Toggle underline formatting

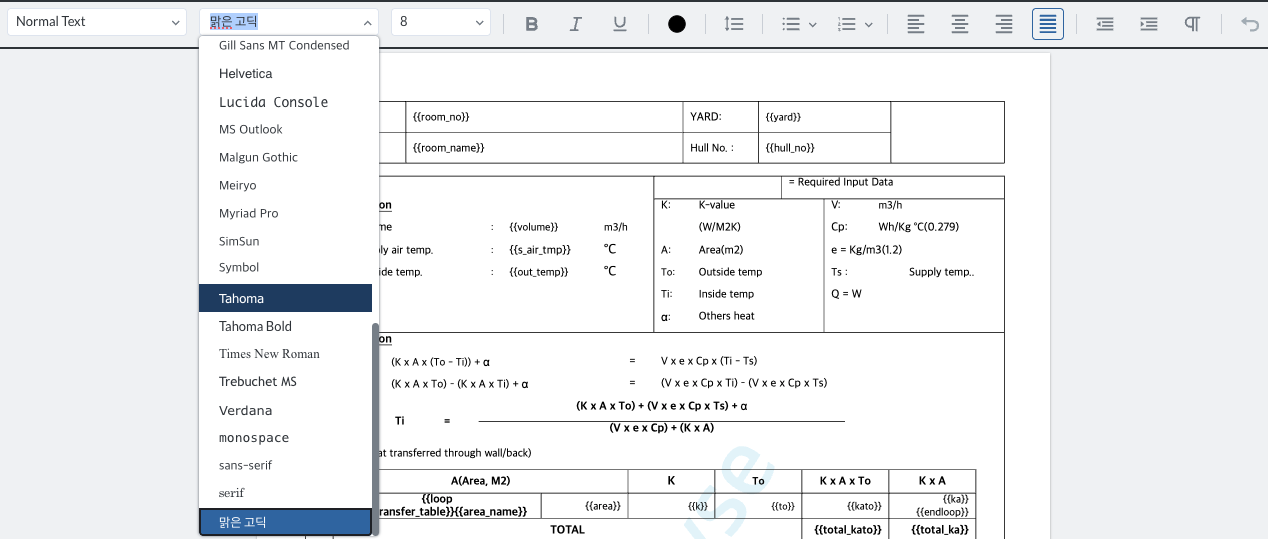(620, 24)
